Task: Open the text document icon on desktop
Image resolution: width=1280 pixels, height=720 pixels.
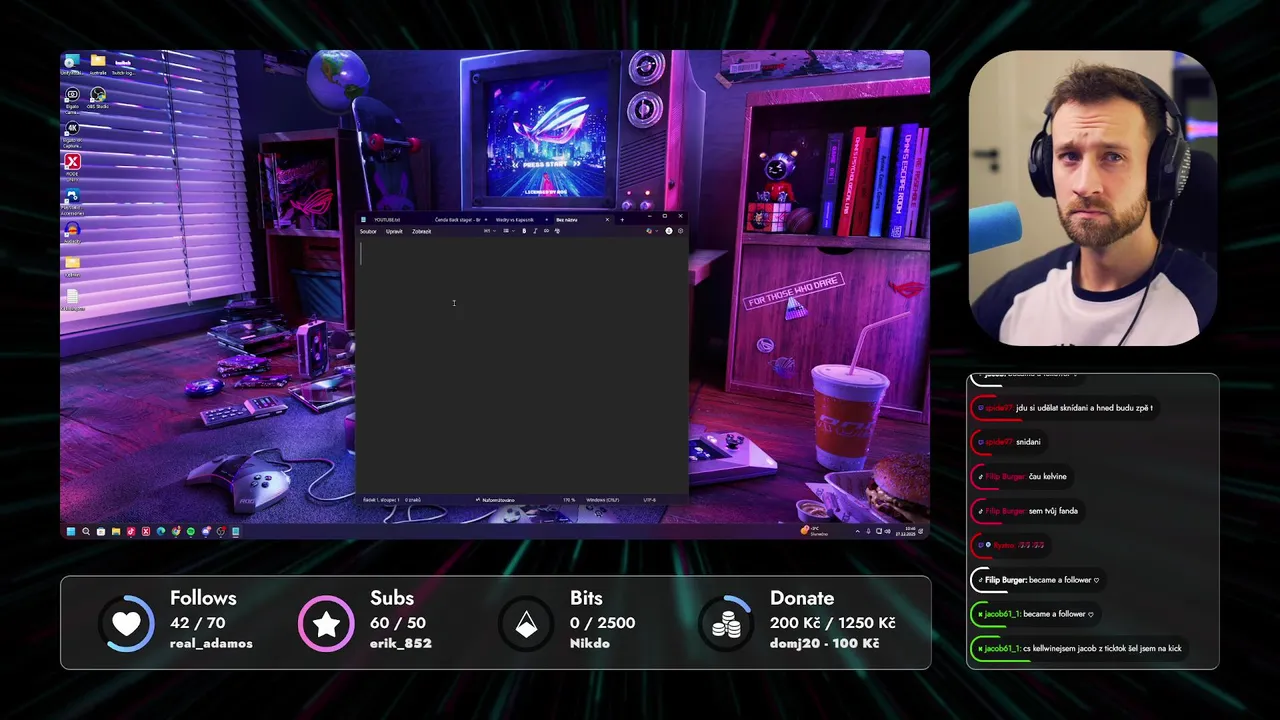Action: [x=72, y=300]
